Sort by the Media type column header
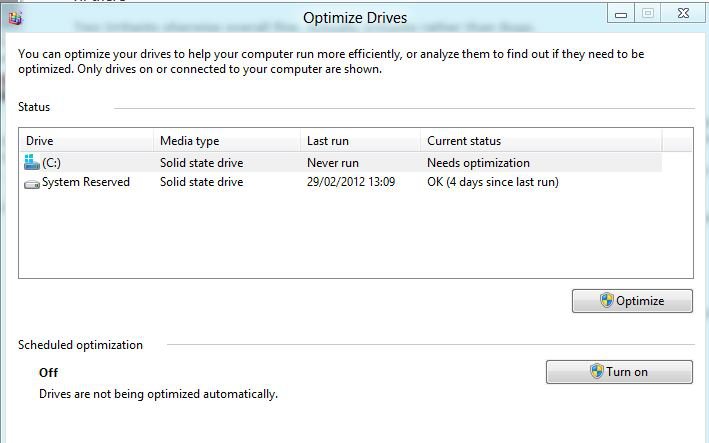This screenshot has height=443, width=709. [x=189, y=141]
